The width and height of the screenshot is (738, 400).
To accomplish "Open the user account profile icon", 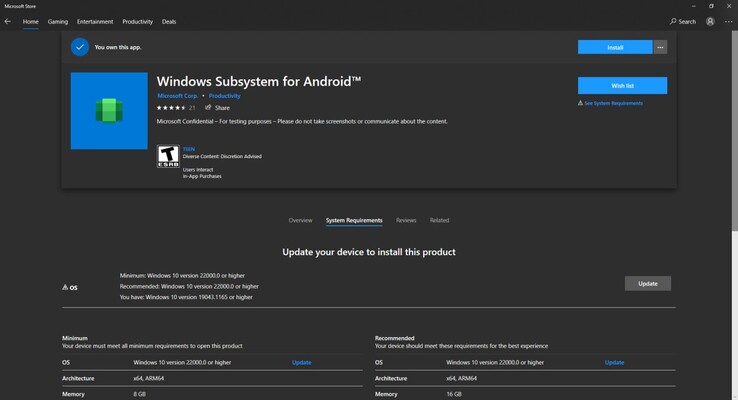I will [x=710, y=22].
